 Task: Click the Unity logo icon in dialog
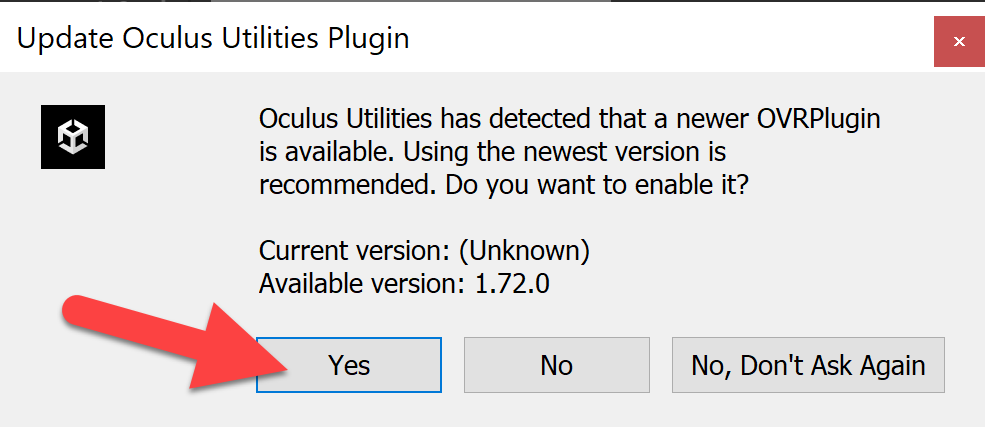click(73, 137)
